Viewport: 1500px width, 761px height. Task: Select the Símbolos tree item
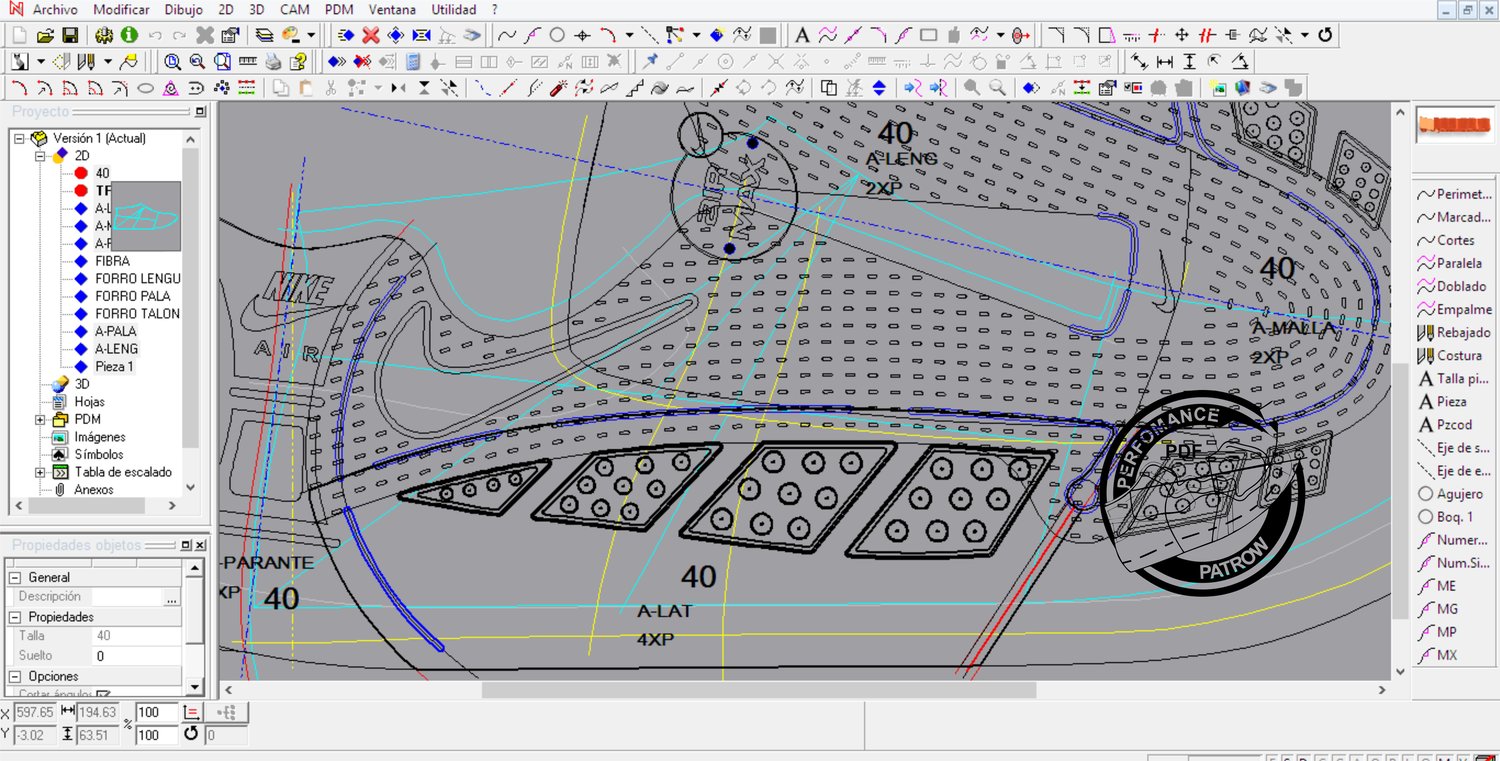click(x=99, y=454)
